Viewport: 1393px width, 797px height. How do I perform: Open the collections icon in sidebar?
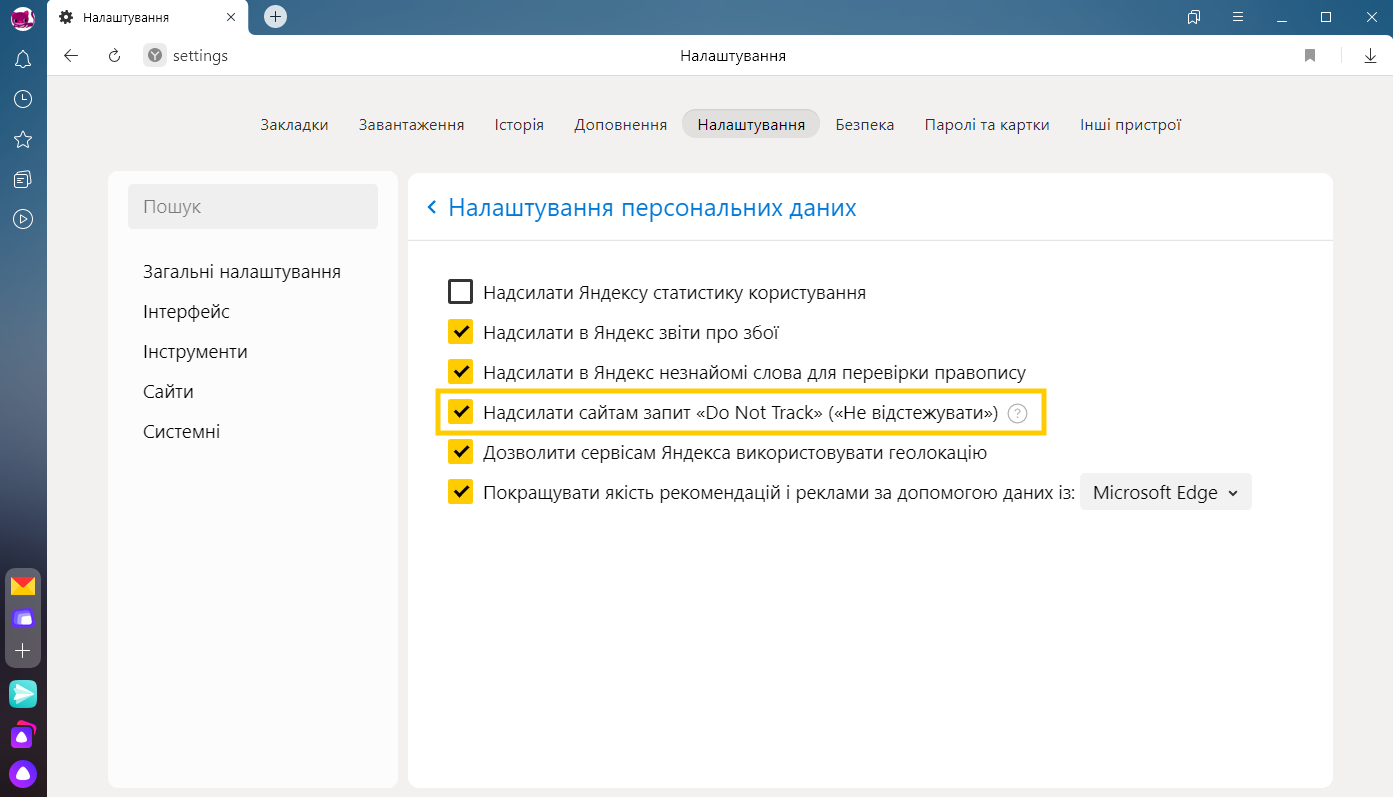(22, 179)
